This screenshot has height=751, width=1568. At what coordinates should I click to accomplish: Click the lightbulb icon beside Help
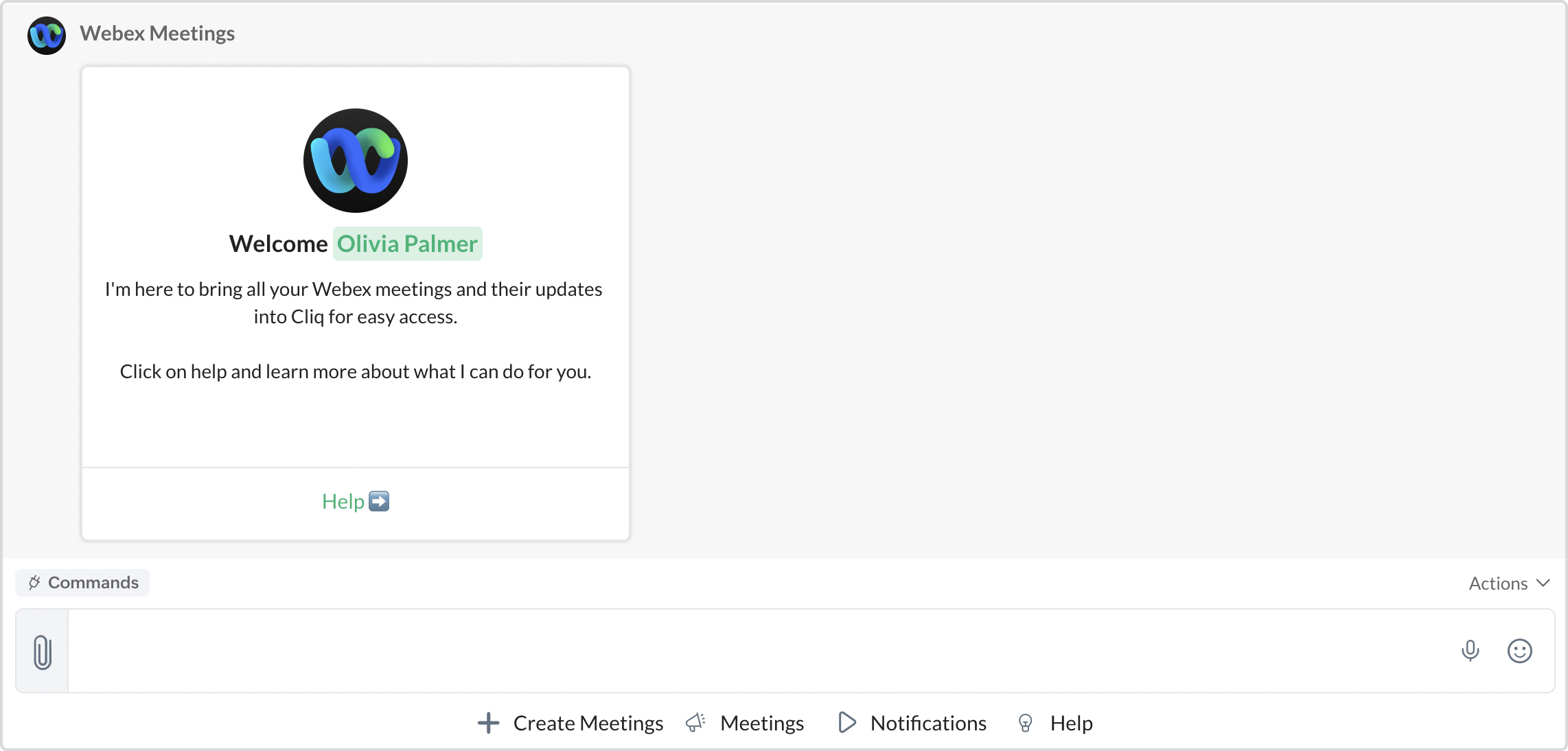(1025, 723)
